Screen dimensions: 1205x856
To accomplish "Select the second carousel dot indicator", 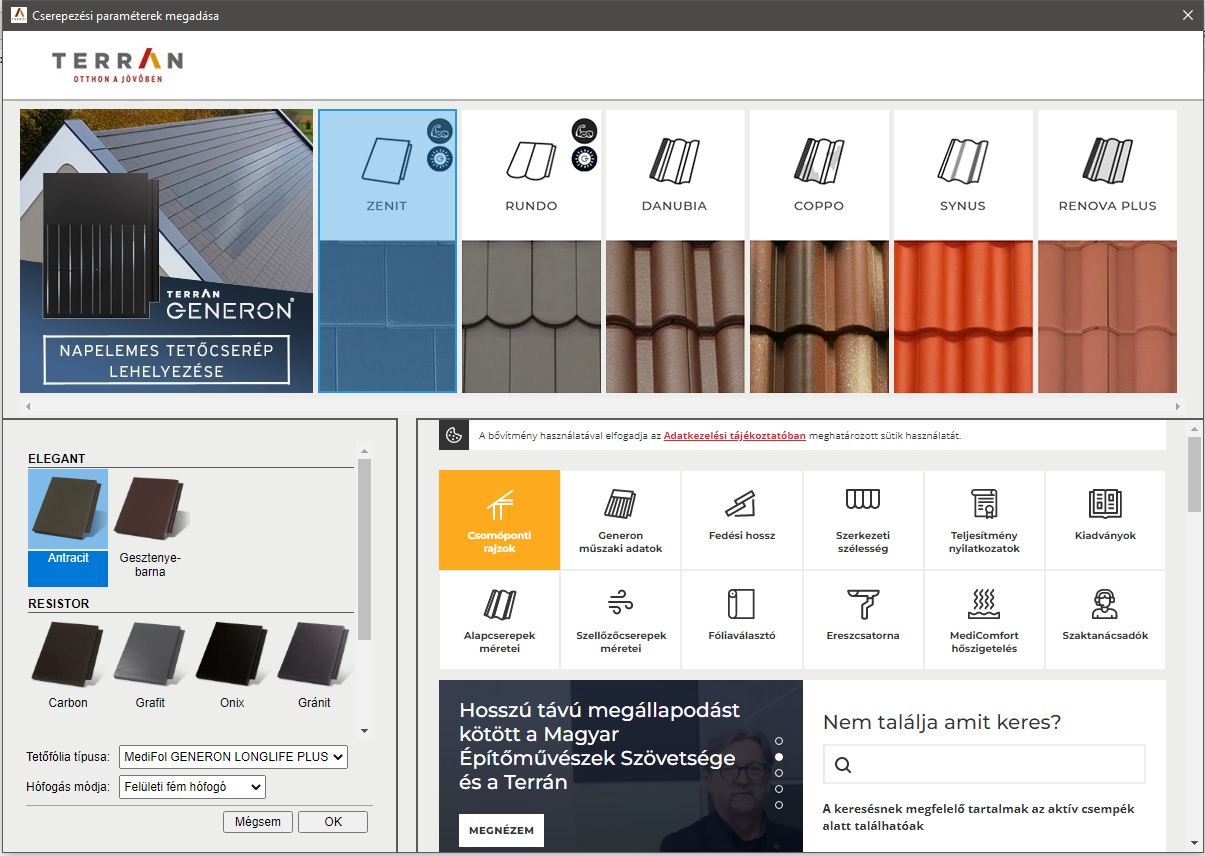I will pos(779,757).
